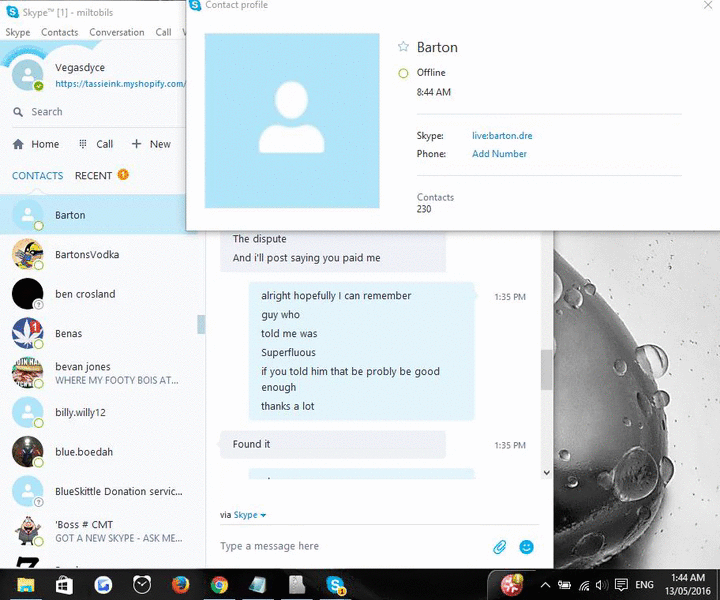Click the Wi-Fi network tray icon

pos(584,585)
